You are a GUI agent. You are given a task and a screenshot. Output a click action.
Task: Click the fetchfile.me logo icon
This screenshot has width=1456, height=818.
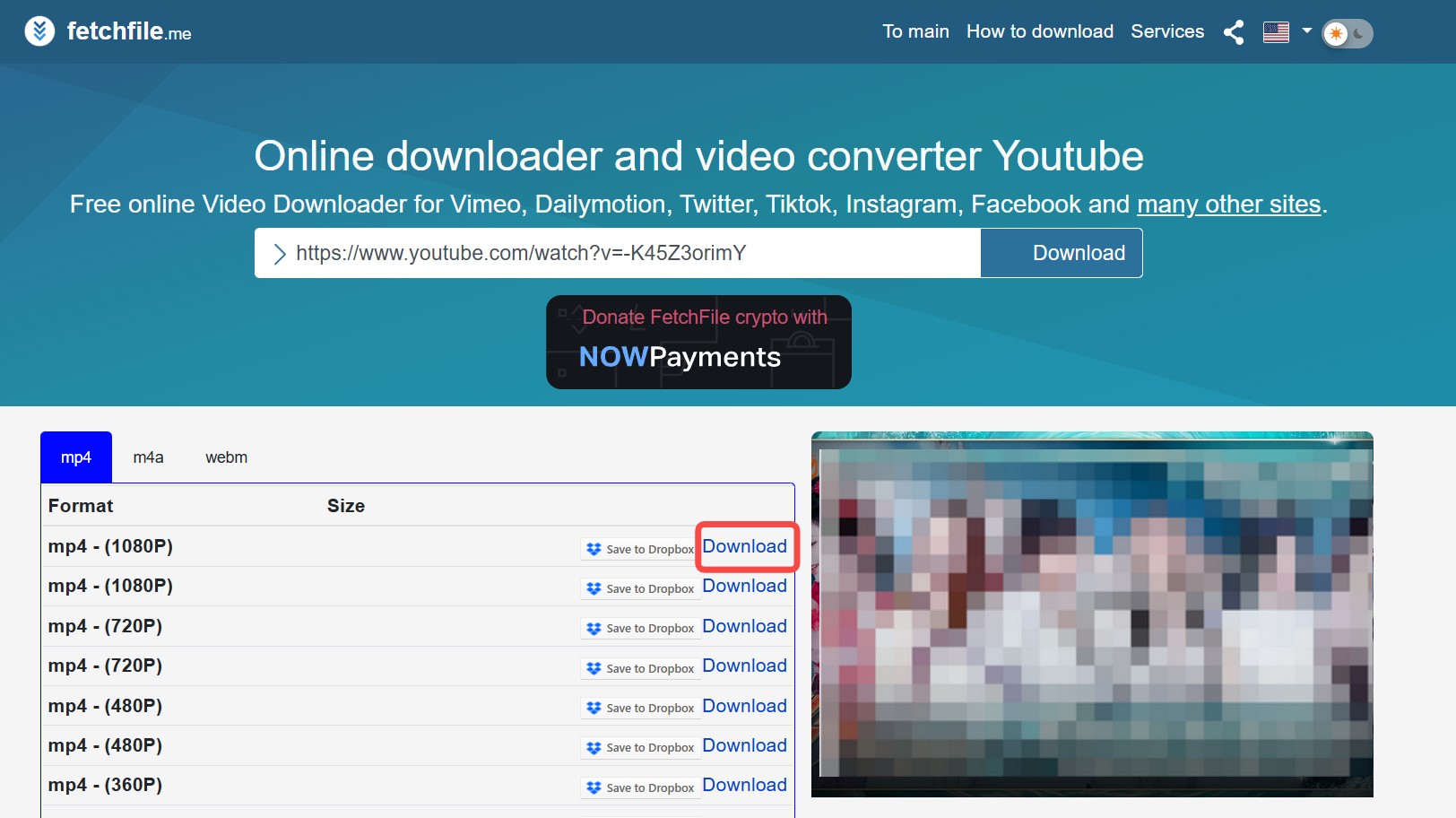[39, 31]
